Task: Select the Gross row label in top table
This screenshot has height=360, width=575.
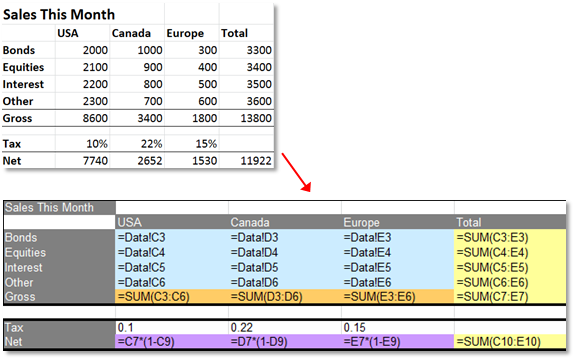Action: coord(17,118)
